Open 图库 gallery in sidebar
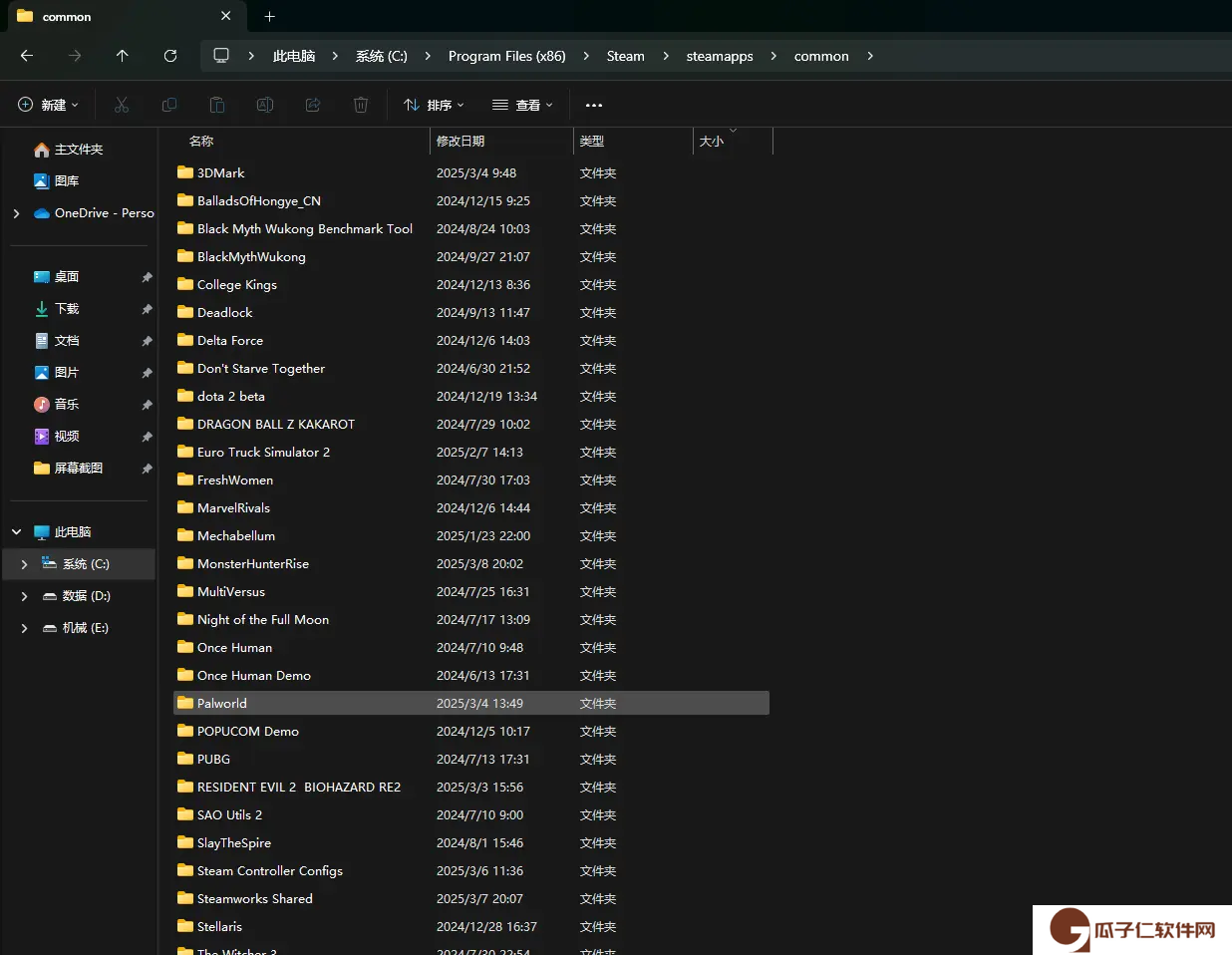1232x955 pixels. (57, 181)
